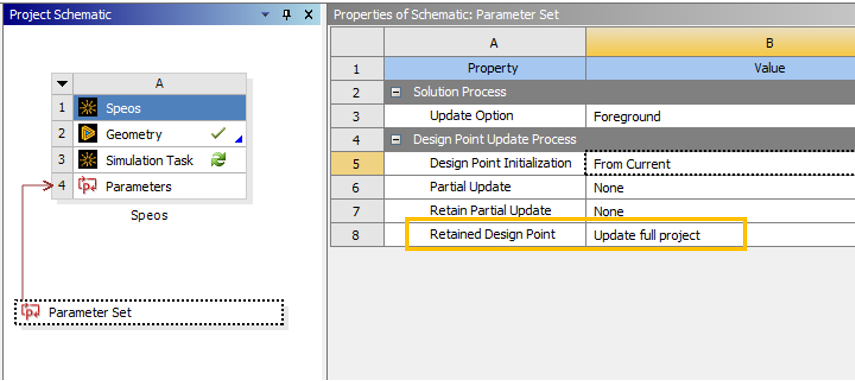855x381 pixels.
Task: Collapse the Solution Process group
Action: coord(398,92)
